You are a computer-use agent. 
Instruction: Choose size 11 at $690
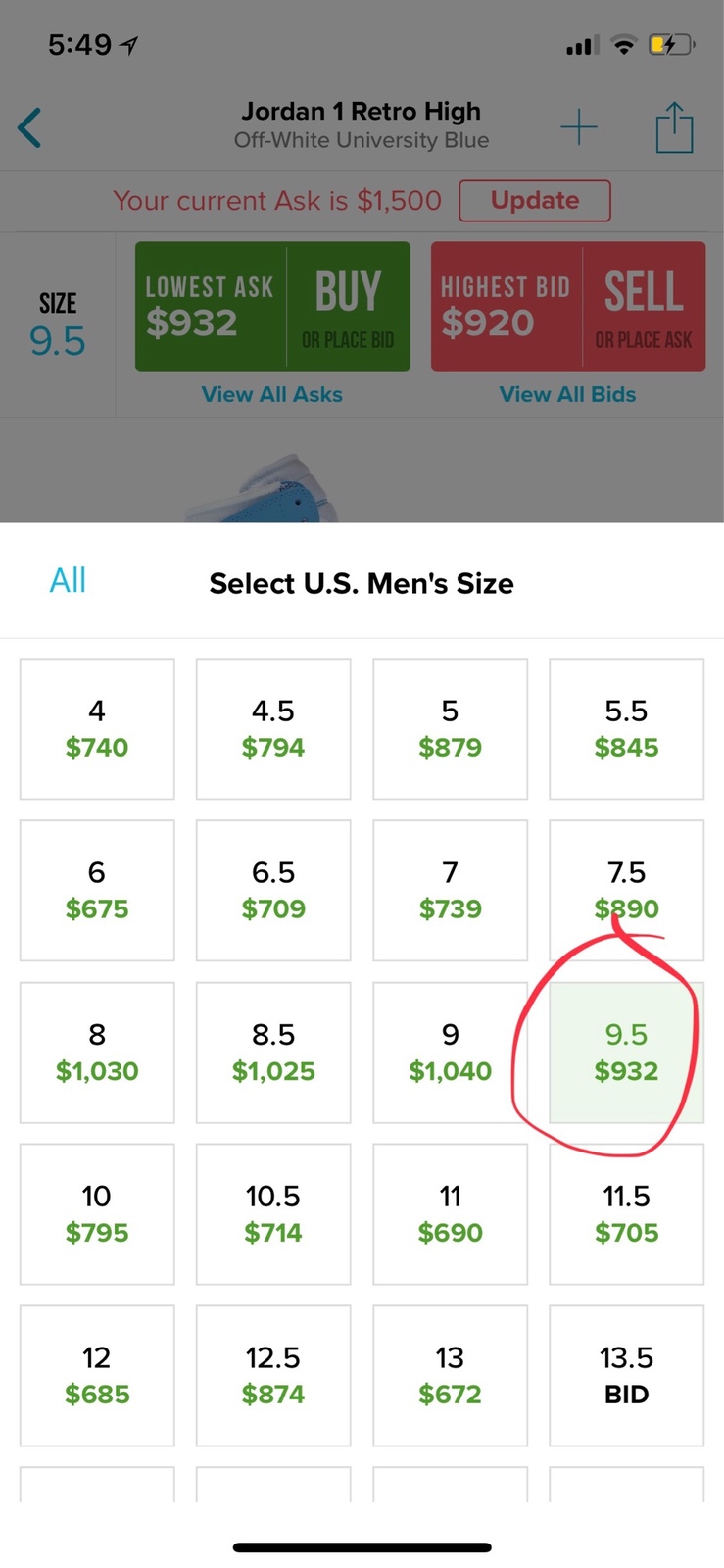(x=450, y=1213)
